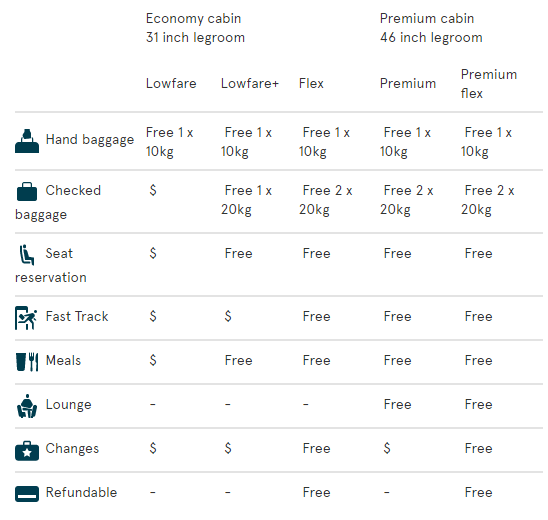Click the Hand baggage bag icon

[27, 141]
